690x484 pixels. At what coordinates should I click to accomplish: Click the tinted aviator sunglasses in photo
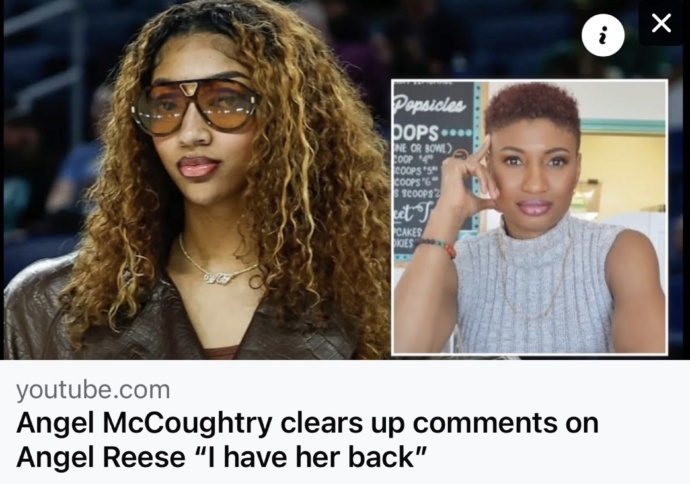(x=195, y=106)
